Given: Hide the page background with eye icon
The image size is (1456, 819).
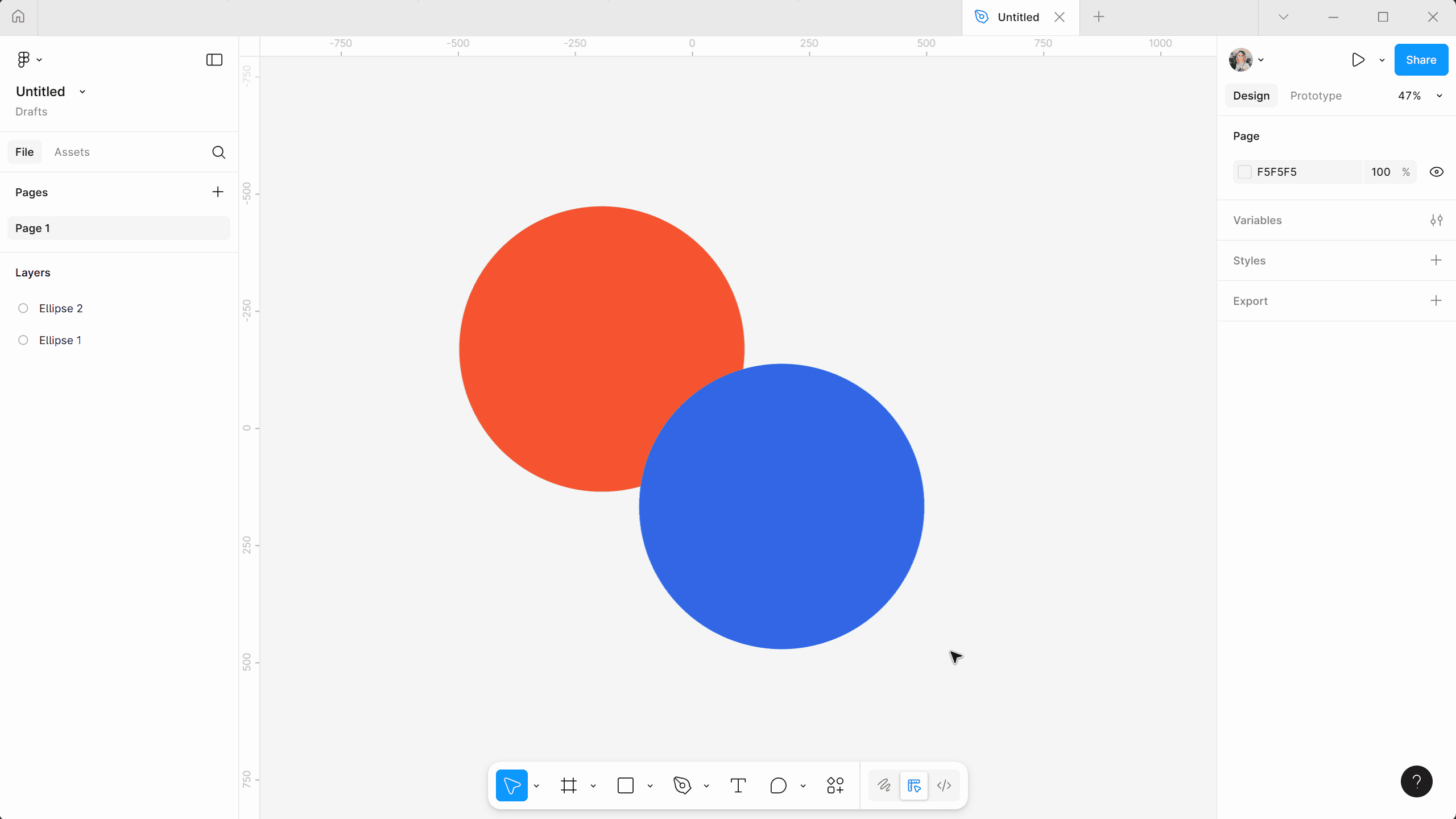Looking at the screenshot, I should [1436, 172].
